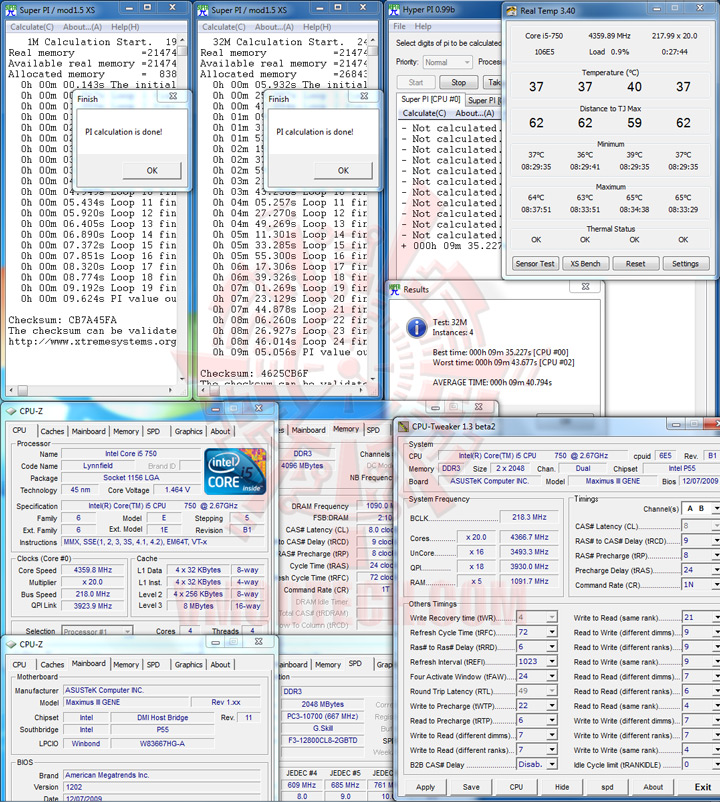Close the Finish dialog in 1M Super PI
The width and height of the screenshot is (720, 802).
(x=173, y=96)
